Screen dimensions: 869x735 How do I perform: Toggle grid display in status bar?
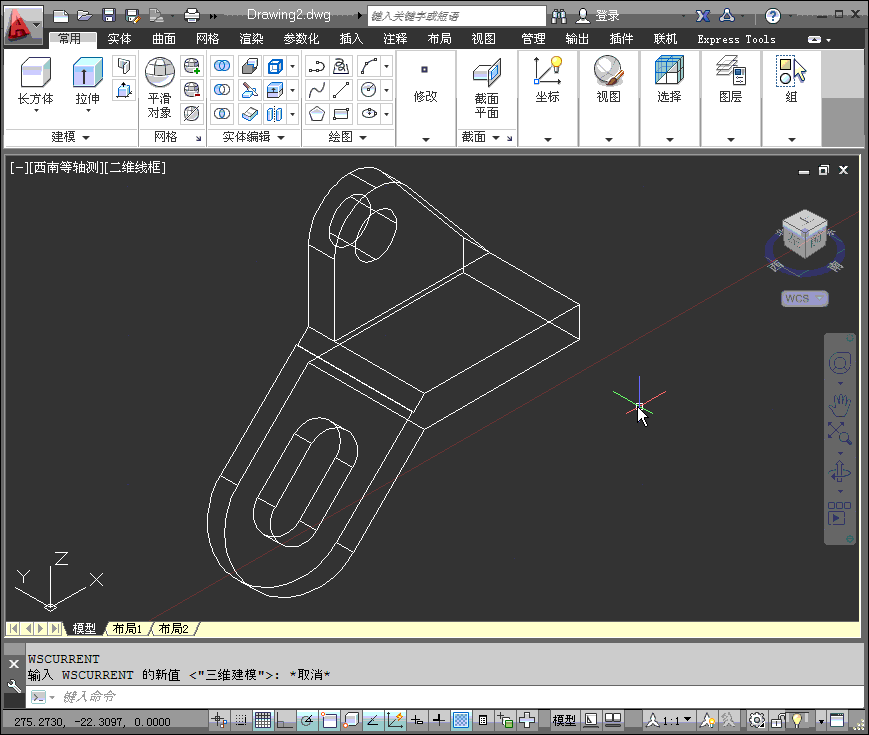pyautogui.click(x=263, y=720)
